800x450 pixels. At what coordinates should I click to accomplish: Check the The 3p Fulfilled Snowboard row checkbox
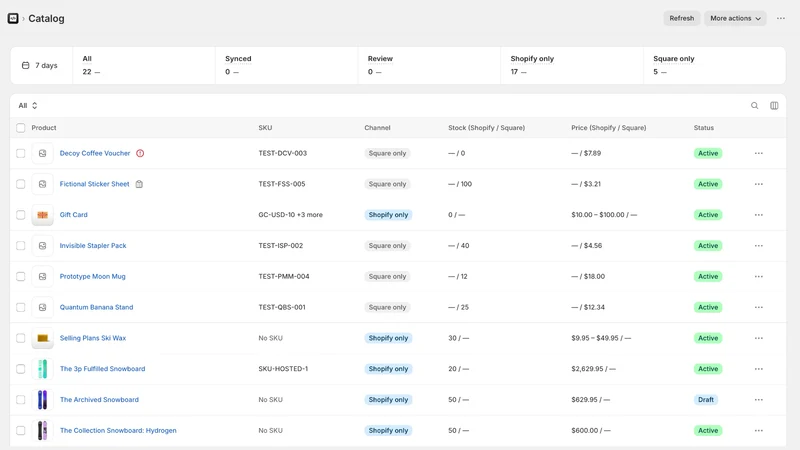(20, 369)
